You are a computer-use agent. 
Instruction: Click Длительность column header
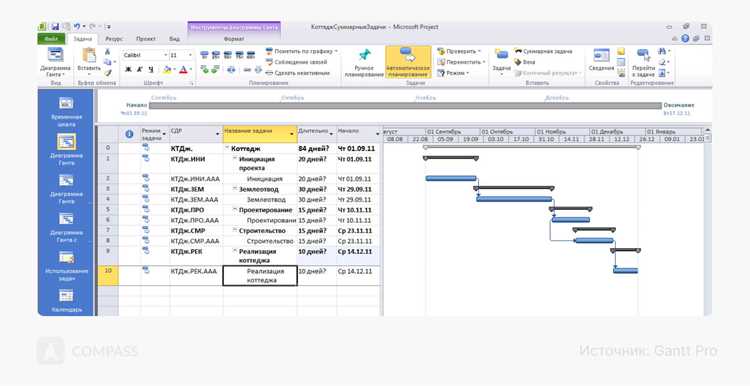(x=316, y=134)
